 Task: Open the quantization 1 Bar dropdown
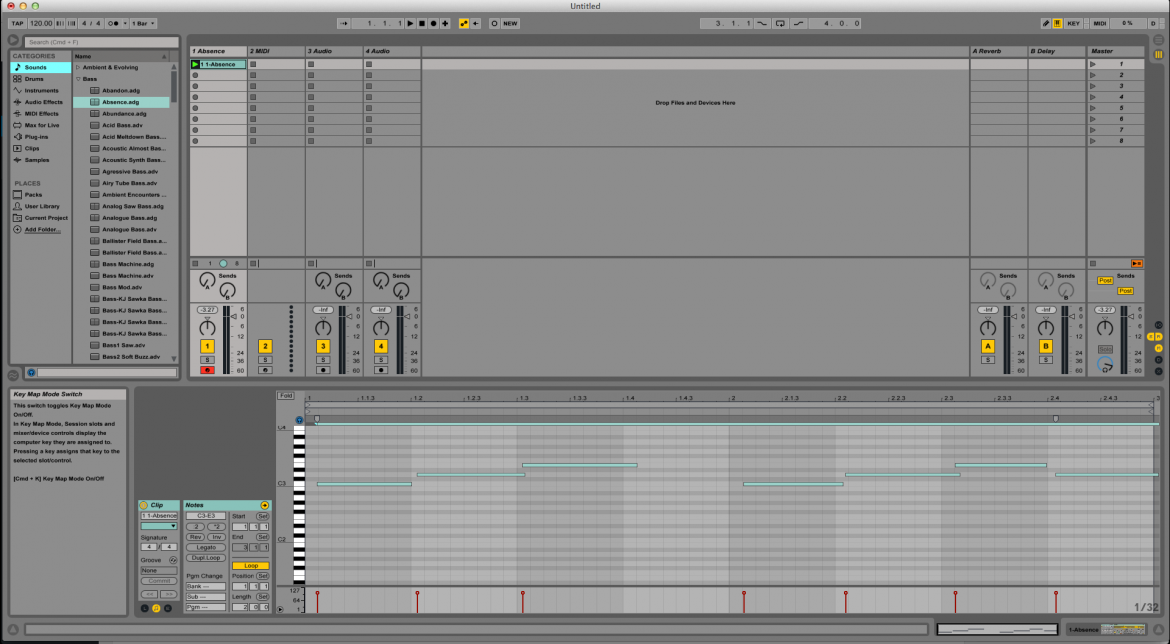coord(143,23)
